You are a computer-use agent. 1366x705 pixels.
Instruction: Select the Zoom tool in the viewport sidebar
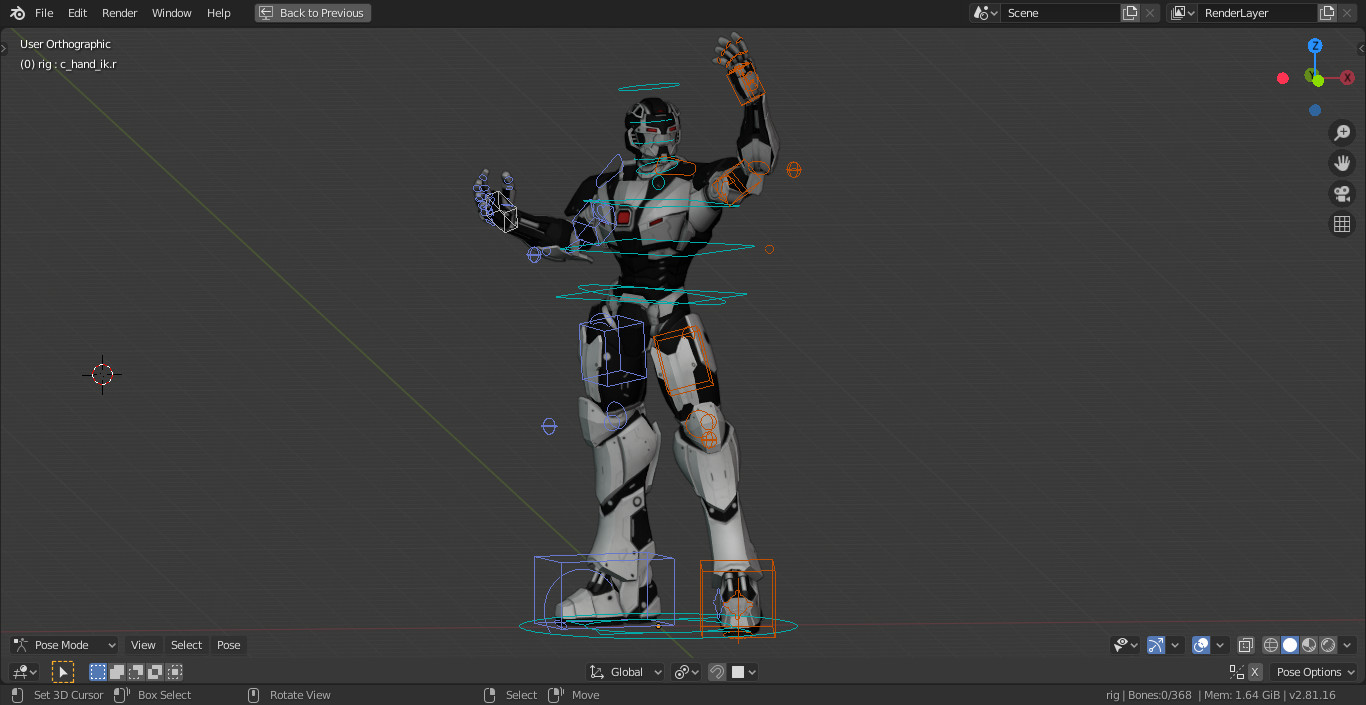1342,132
